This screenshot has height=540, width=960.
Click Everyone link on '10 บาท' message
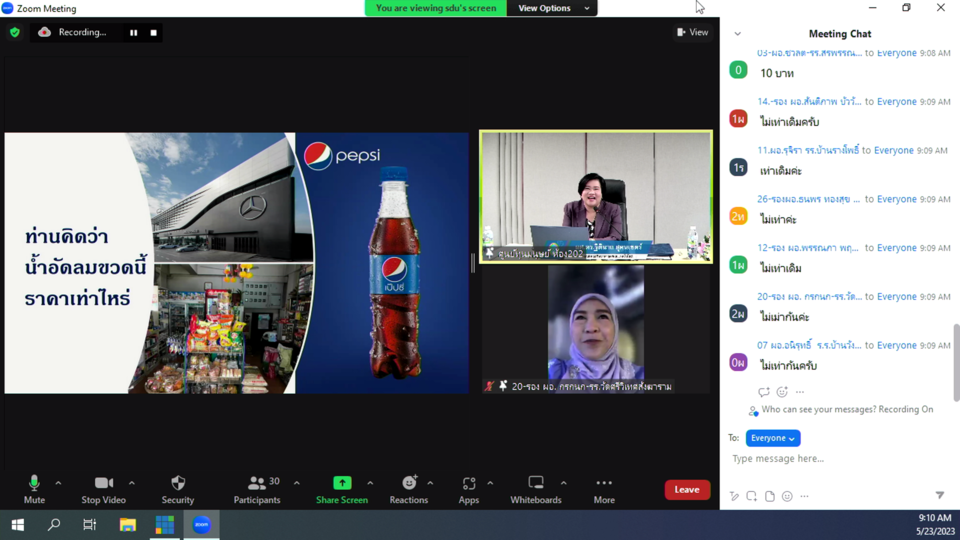[896, 53]
